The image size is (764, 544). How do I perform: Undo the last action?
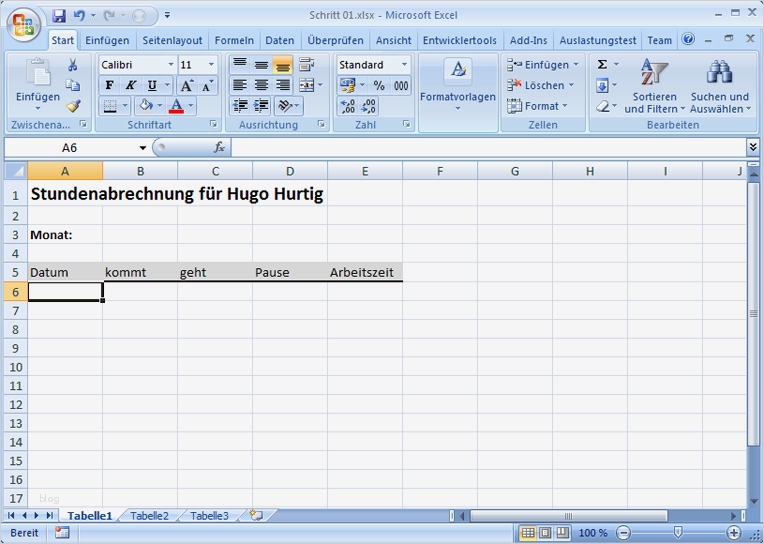[x=79, y=16]
